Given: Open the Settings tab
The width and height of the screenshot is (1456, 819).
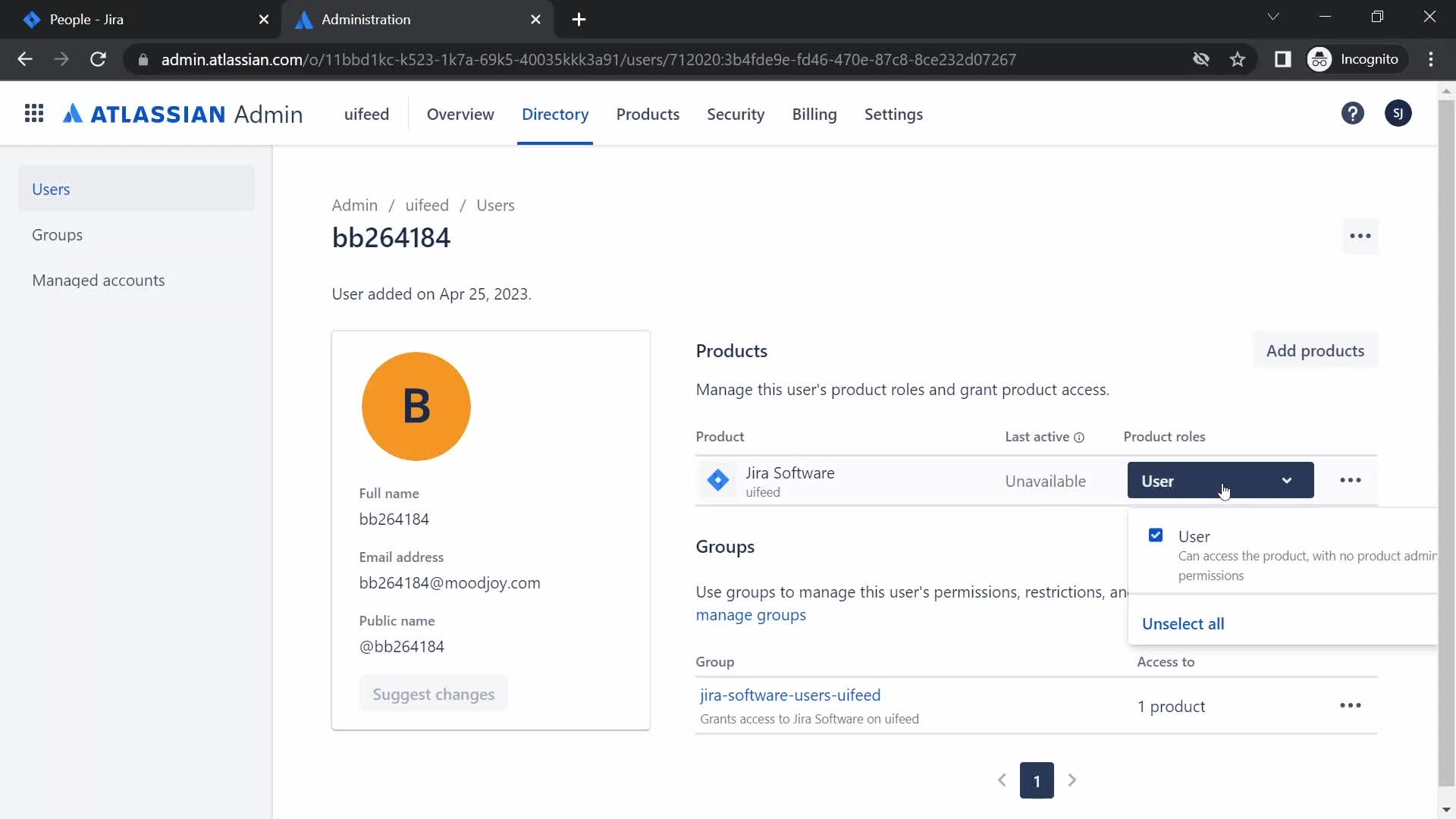Looking at the screenshot, I should coord(893,114).
